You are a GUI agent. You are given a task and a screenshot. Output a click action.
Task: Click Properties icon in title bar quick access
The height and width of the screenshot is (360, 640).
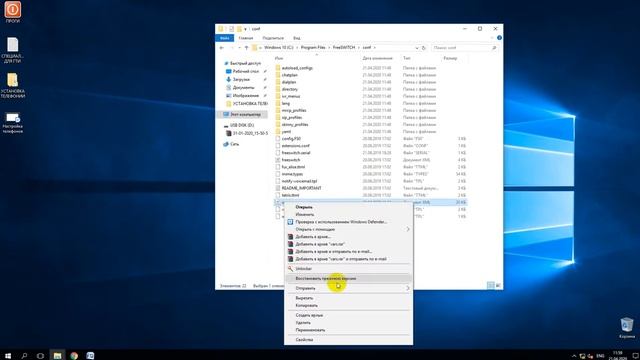231,29
